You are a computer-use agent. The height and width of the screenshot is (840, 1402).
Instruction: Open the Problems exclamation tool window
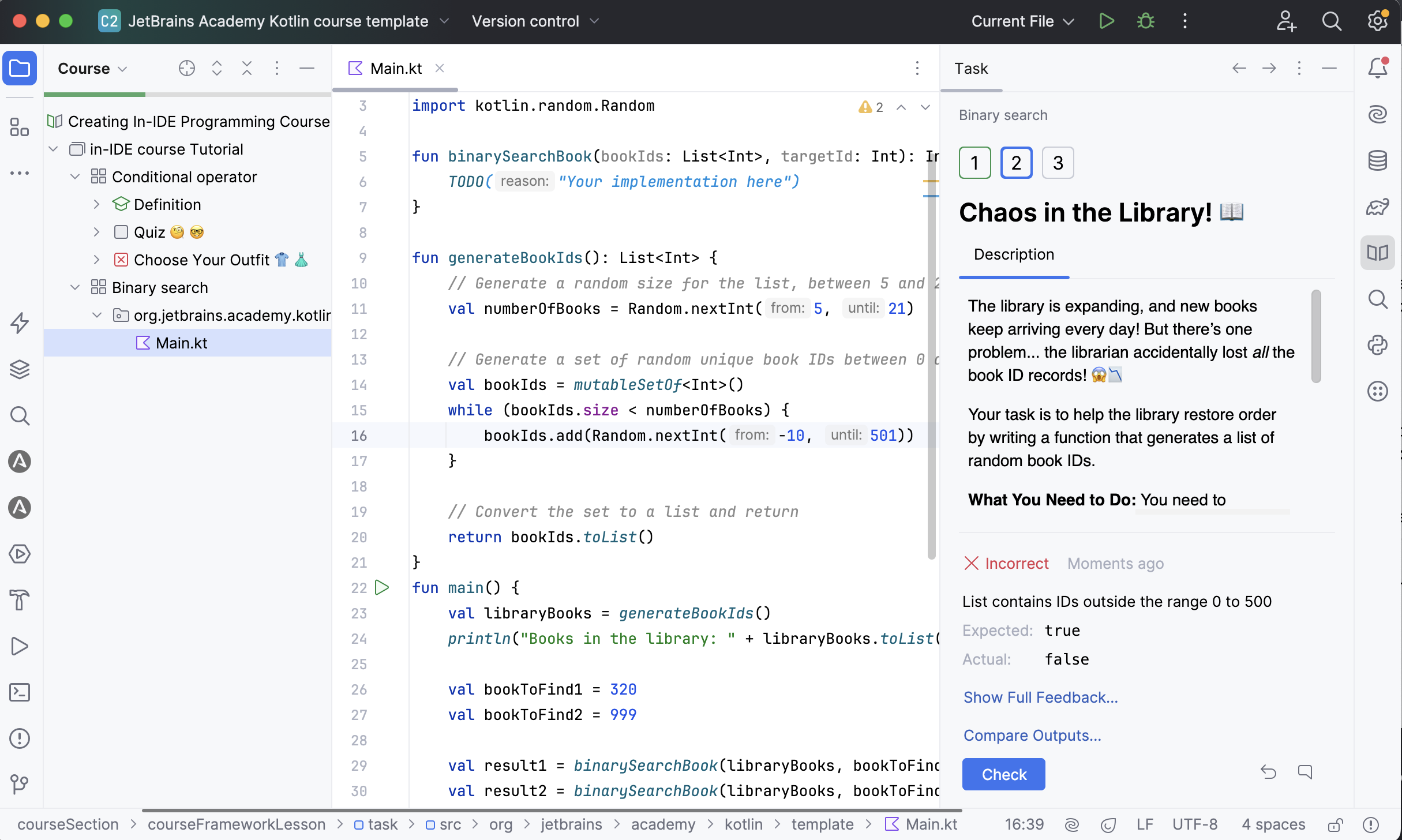pyautogui.click(x=20, y=738)
